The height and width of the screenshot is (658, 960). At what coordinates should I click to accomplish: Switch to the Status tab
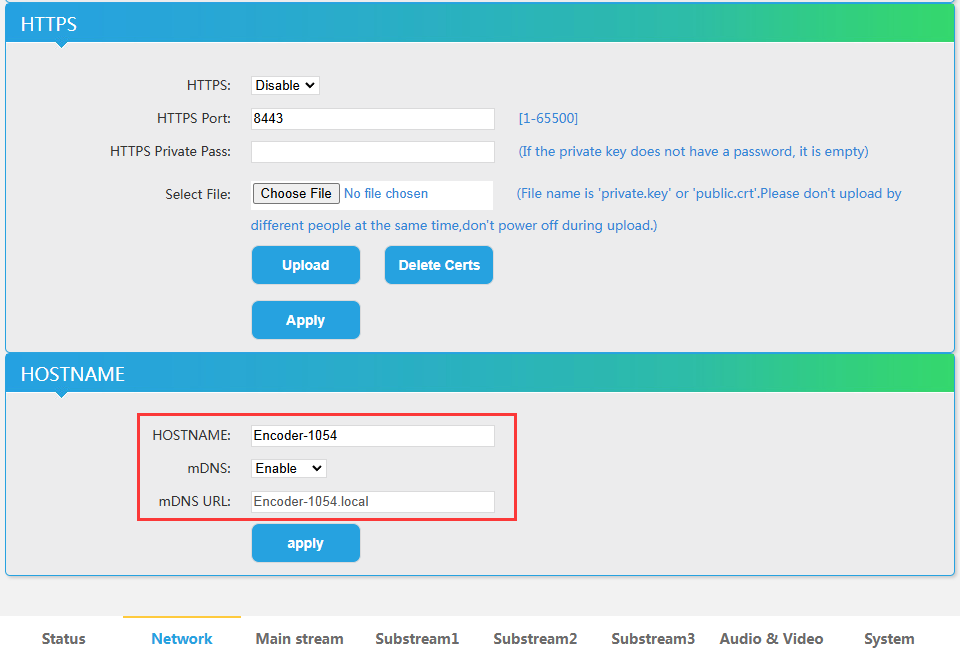[x=63, y=638]
